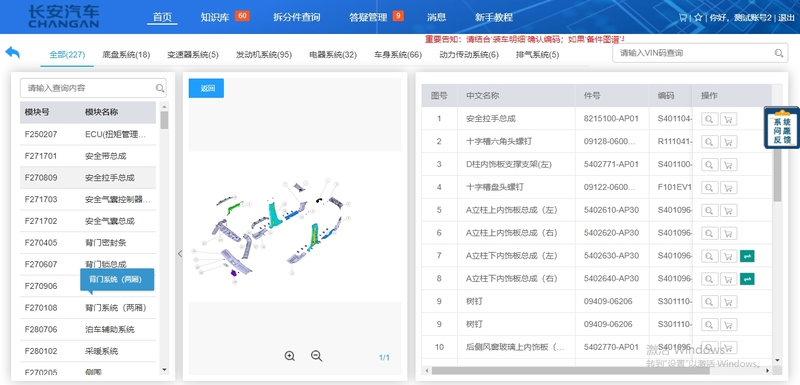Viewport: 800px width, 385px height.
Task: Select module F270809 安全拉手总成
Action: pyautogui.click(x=88, y=177)
